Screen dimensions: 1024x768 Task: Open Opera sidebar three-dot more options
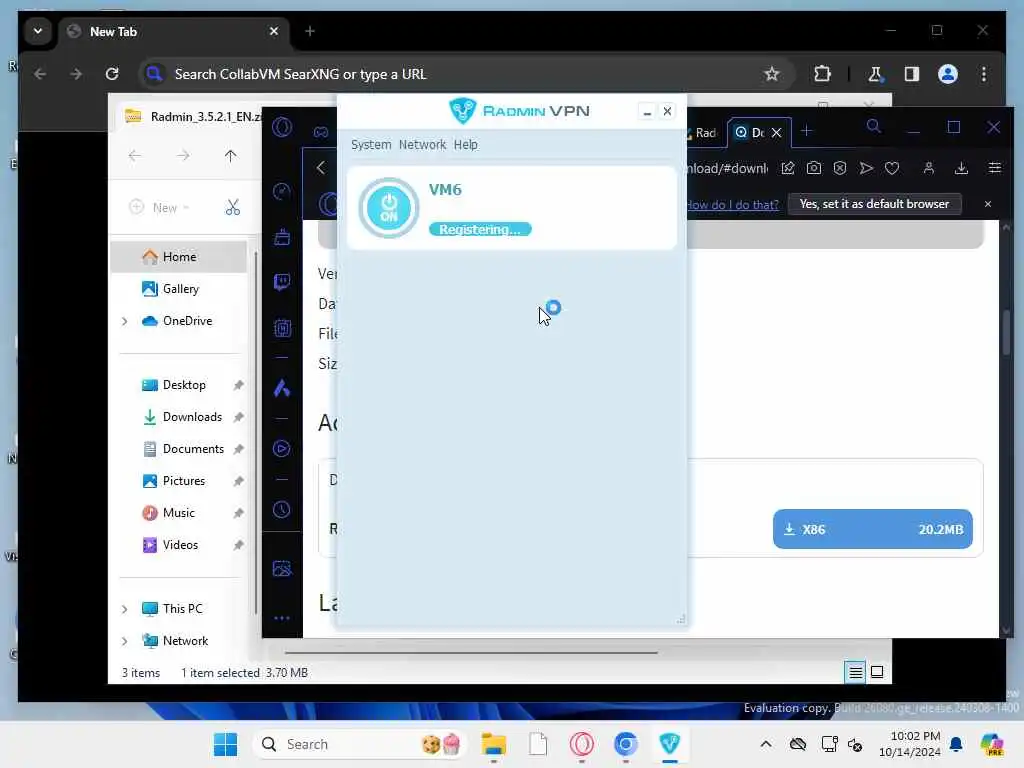(x=282, y=618)
